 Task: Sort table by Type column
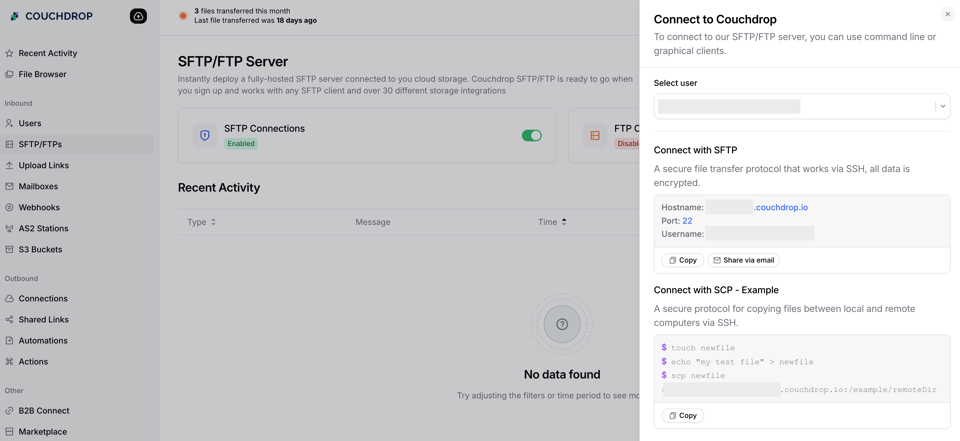201,222
